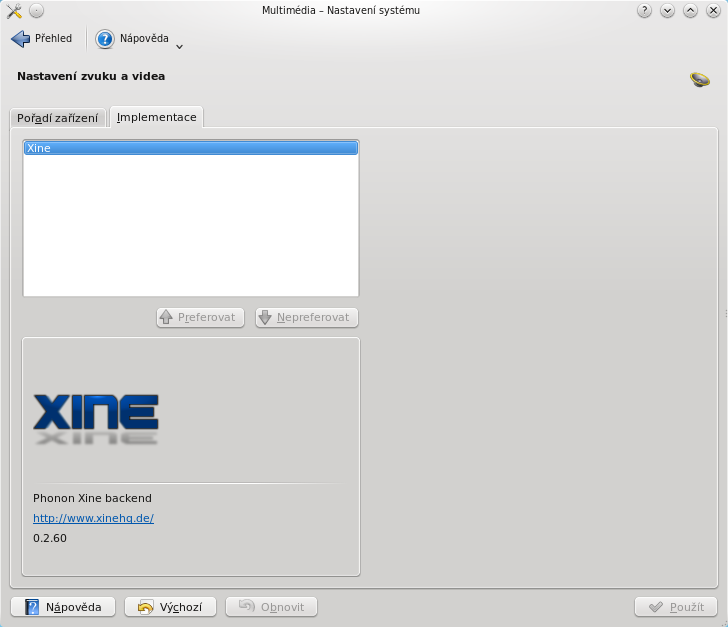Reset settings with the Výchozí button
Screen dimensions: 728x627
click(x=170, y=607)
